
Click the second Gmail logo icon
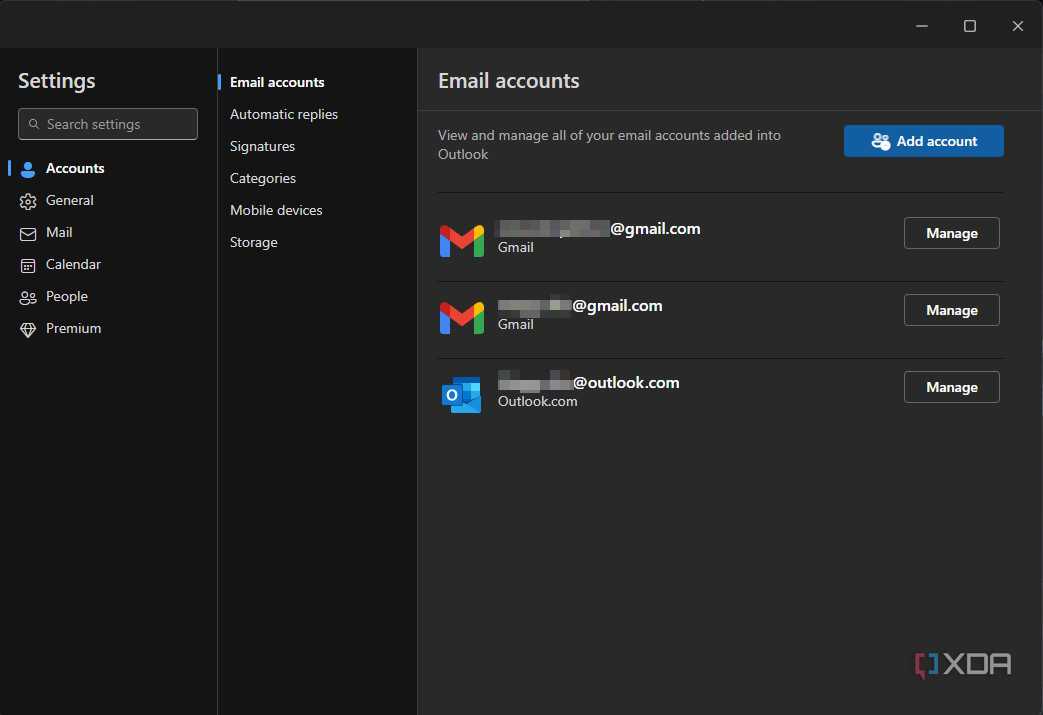[x=462, y=318]
